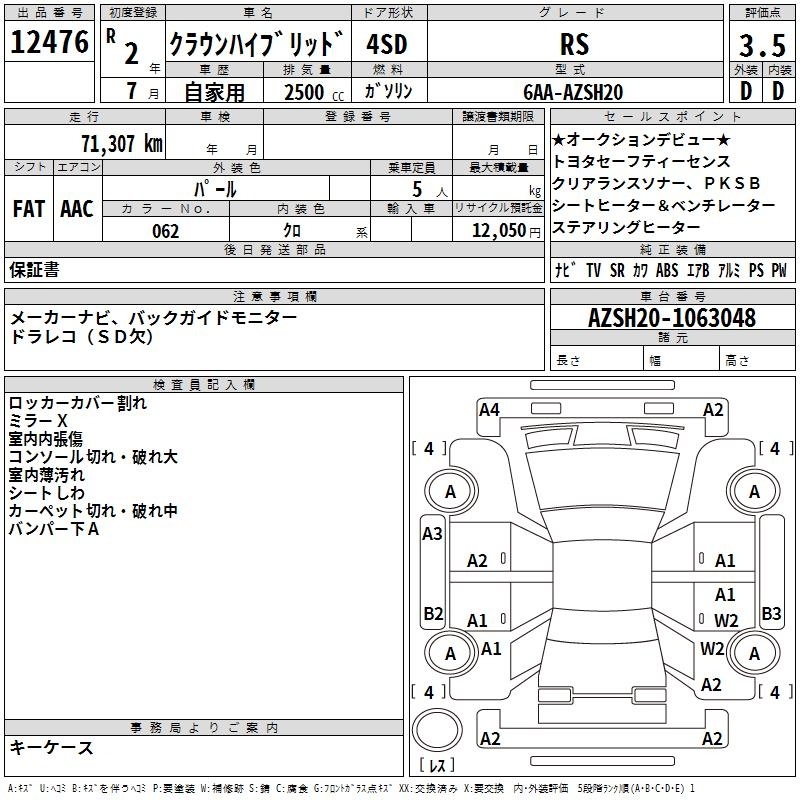
Task: Click the lot number 12476
Action: coord(49,42)
